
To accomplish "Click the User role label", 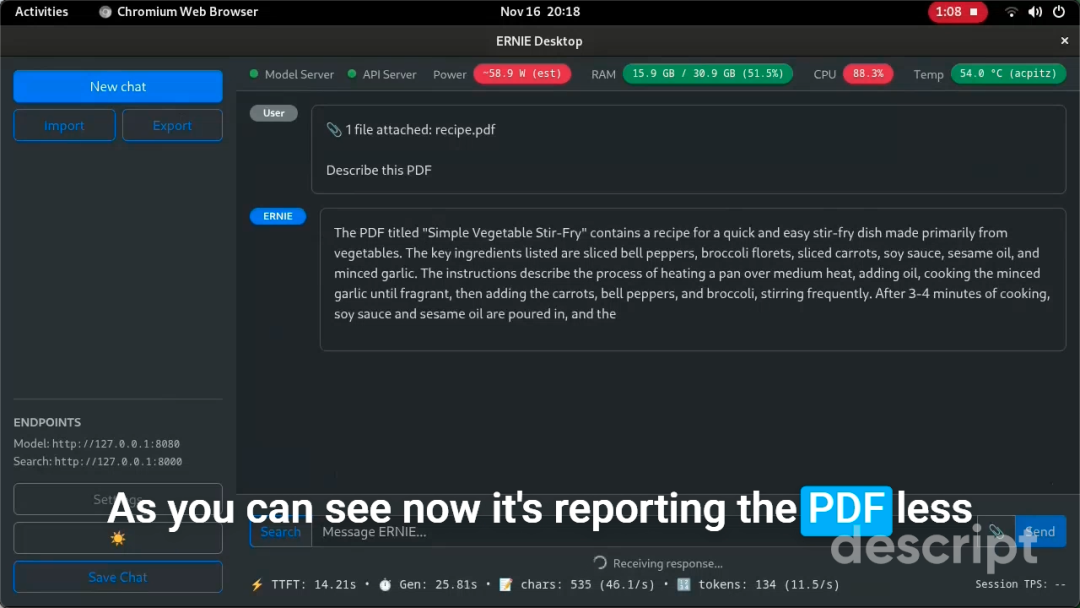I will 273,113.
